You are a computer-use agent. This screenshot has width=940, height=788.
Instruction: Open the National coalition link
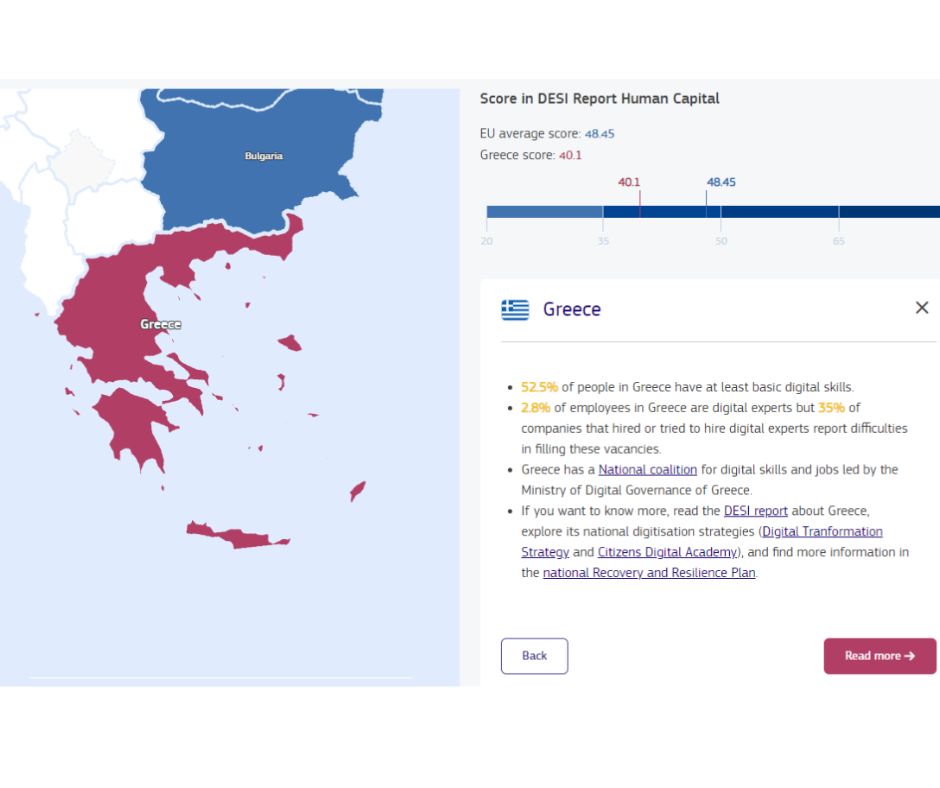click(647, 469)
